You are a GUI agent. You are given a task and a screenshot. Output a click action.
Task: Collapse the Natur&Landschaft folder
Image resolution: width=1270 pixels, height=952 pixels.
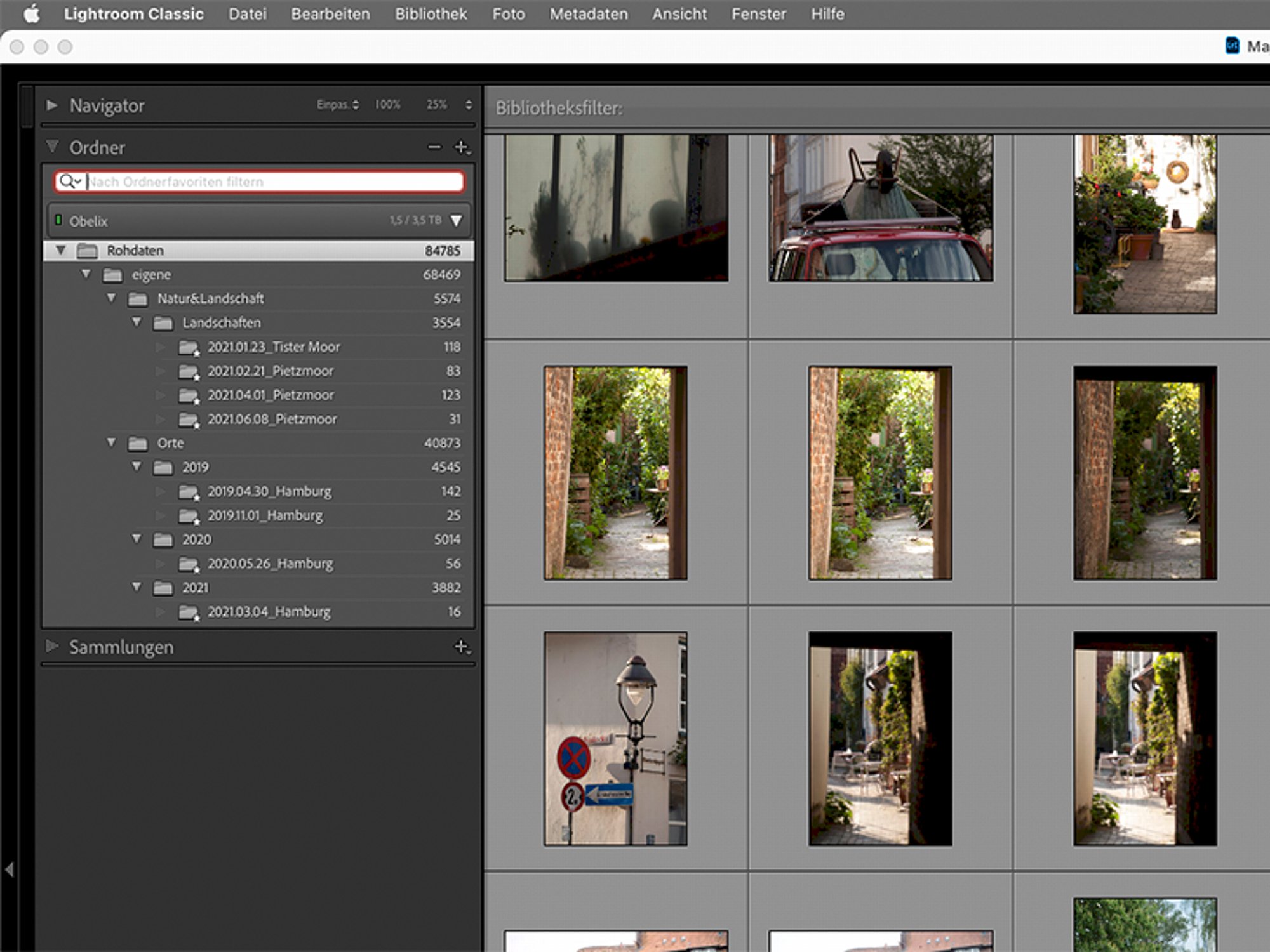click(112, 298)
